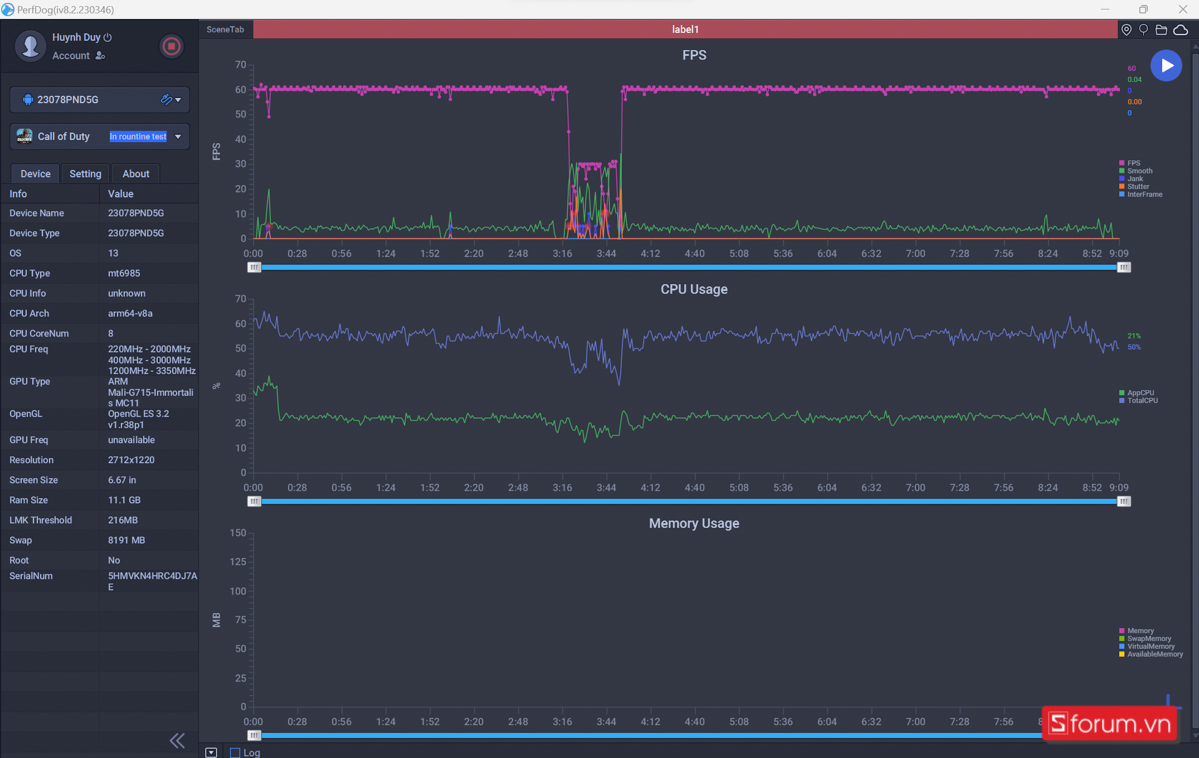Screen dimensions: 1199x758
Task: Click the label1 scene bar
Action: [685, 30]
